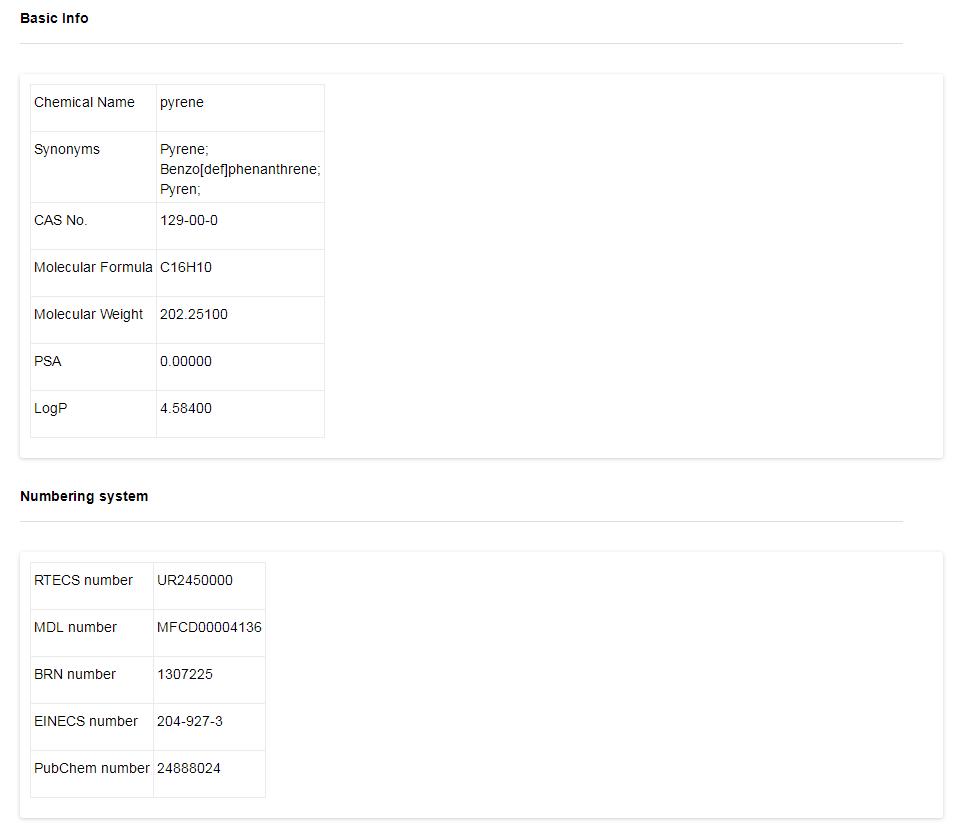Click the EINECS number value 204-927-3
The width and height of the screenshot is (962, 834).
click(x=190, y=721)
